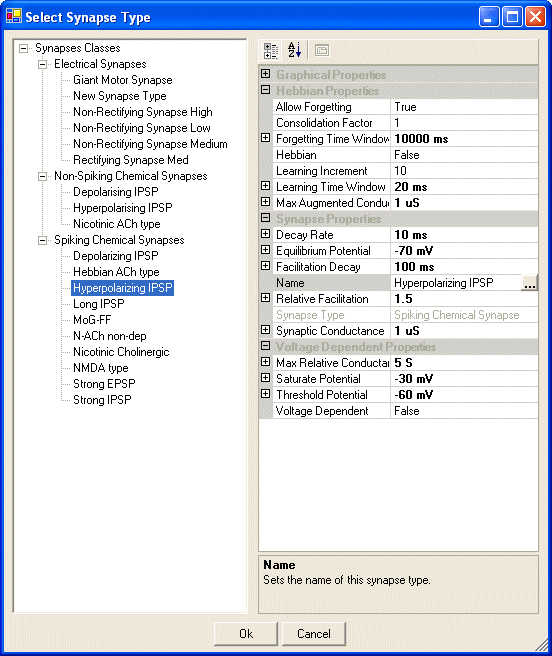Screen dimensions: 552x656
Task: Expand the Learning Time Window property
Action: point(265,186)
